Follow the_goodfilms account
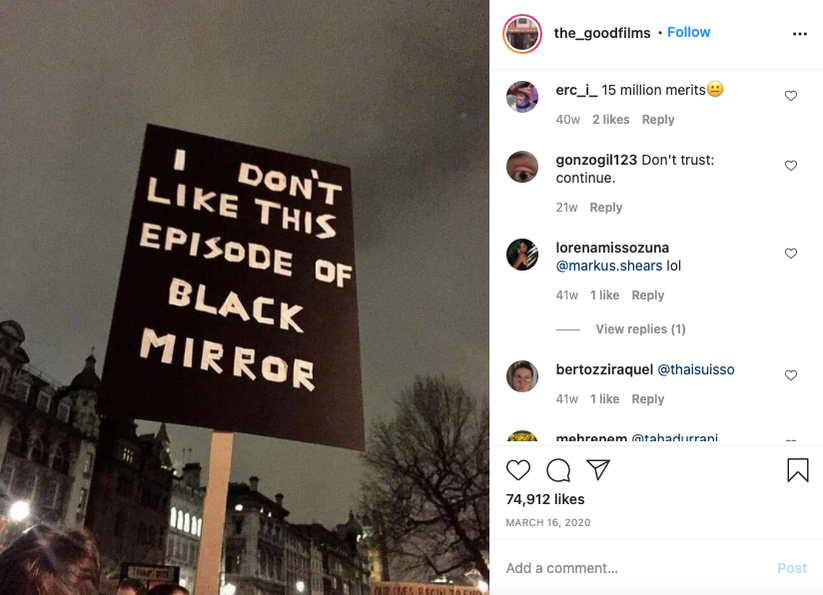This screenshot has width=823, height=595. click(x=689, y=33)
